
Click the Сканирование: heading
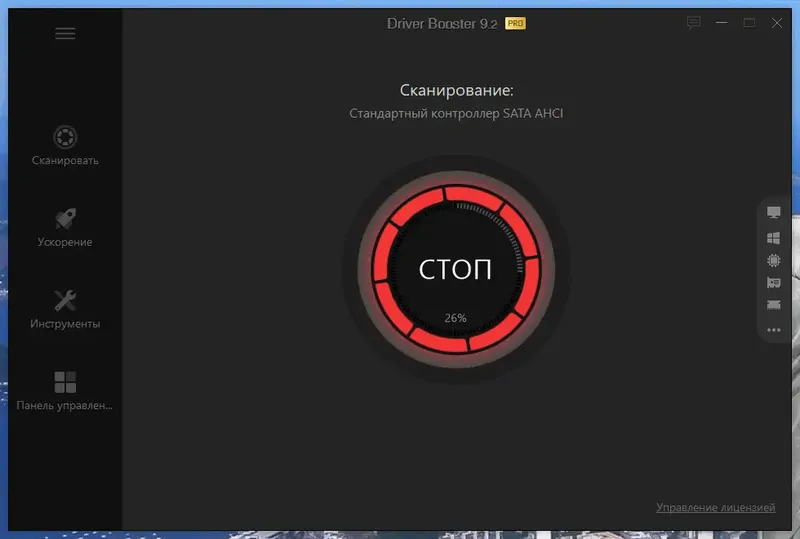(457, 90)
